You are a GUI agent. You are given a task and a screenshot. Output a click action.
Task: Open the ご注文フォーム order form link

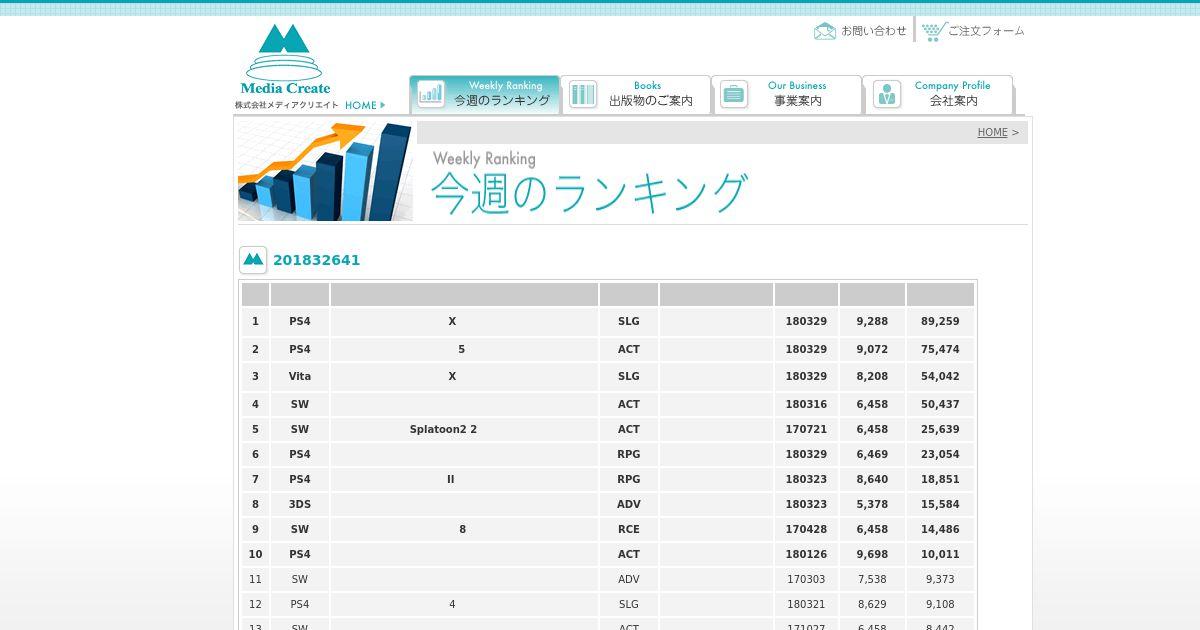[x=986, y=31]
